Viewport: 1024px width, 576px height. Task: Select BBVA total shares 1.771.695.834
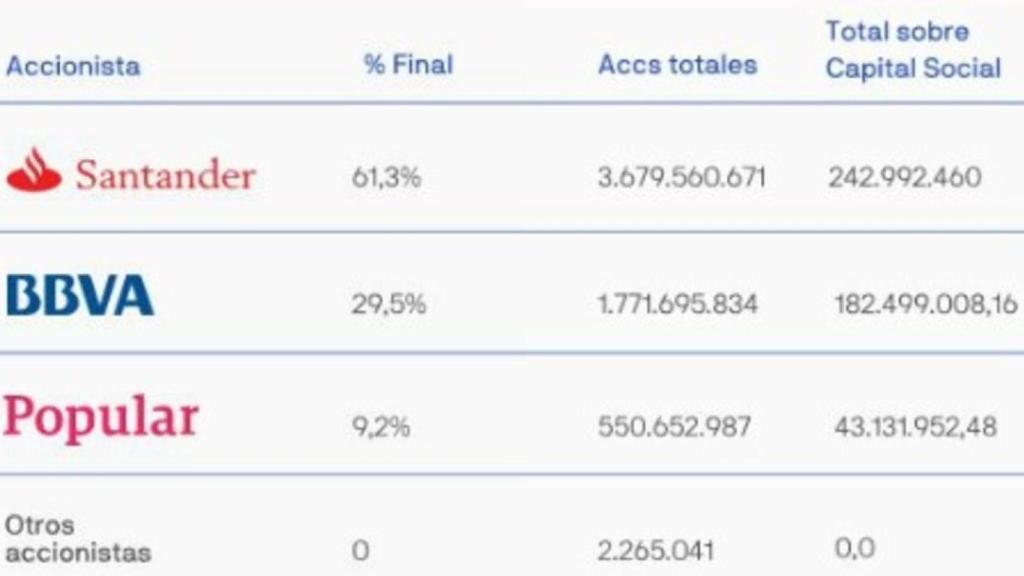pos(678,304)
